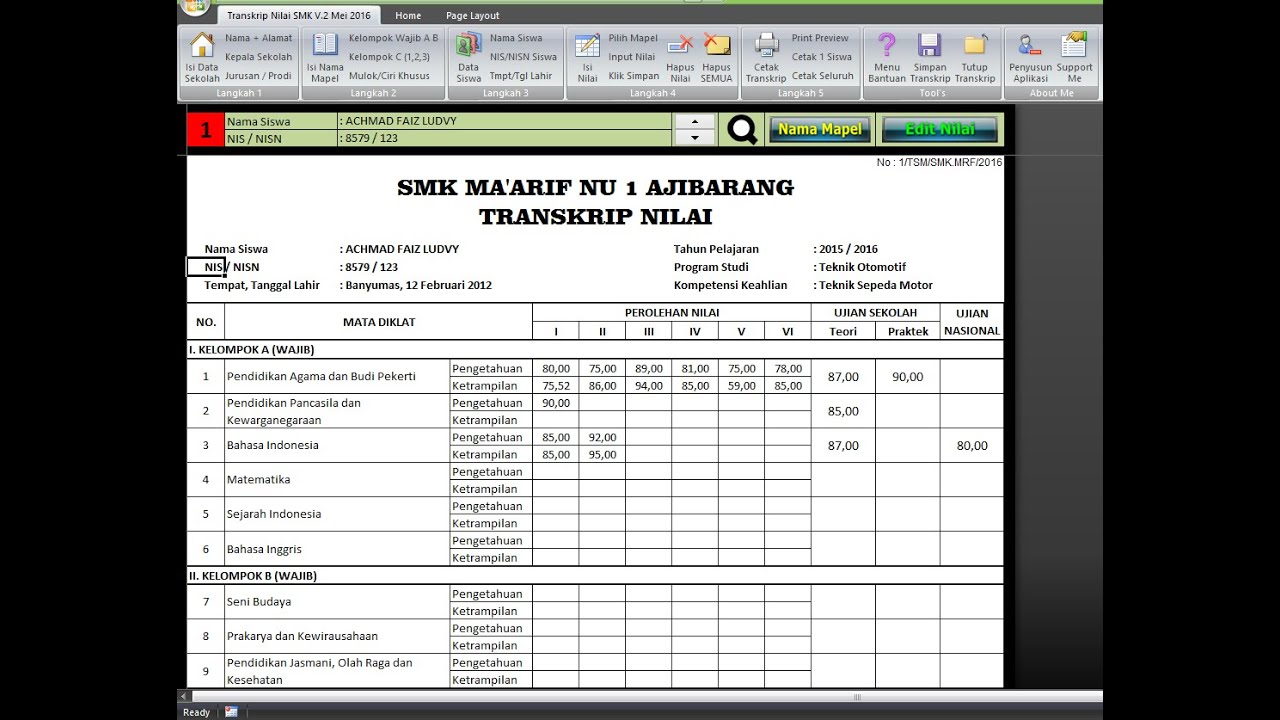The image size is (1280, 720).
Task: Click the 92,00 Bahasa Indonesia Pengetahuan value
Action: click(x=602, y=437)
